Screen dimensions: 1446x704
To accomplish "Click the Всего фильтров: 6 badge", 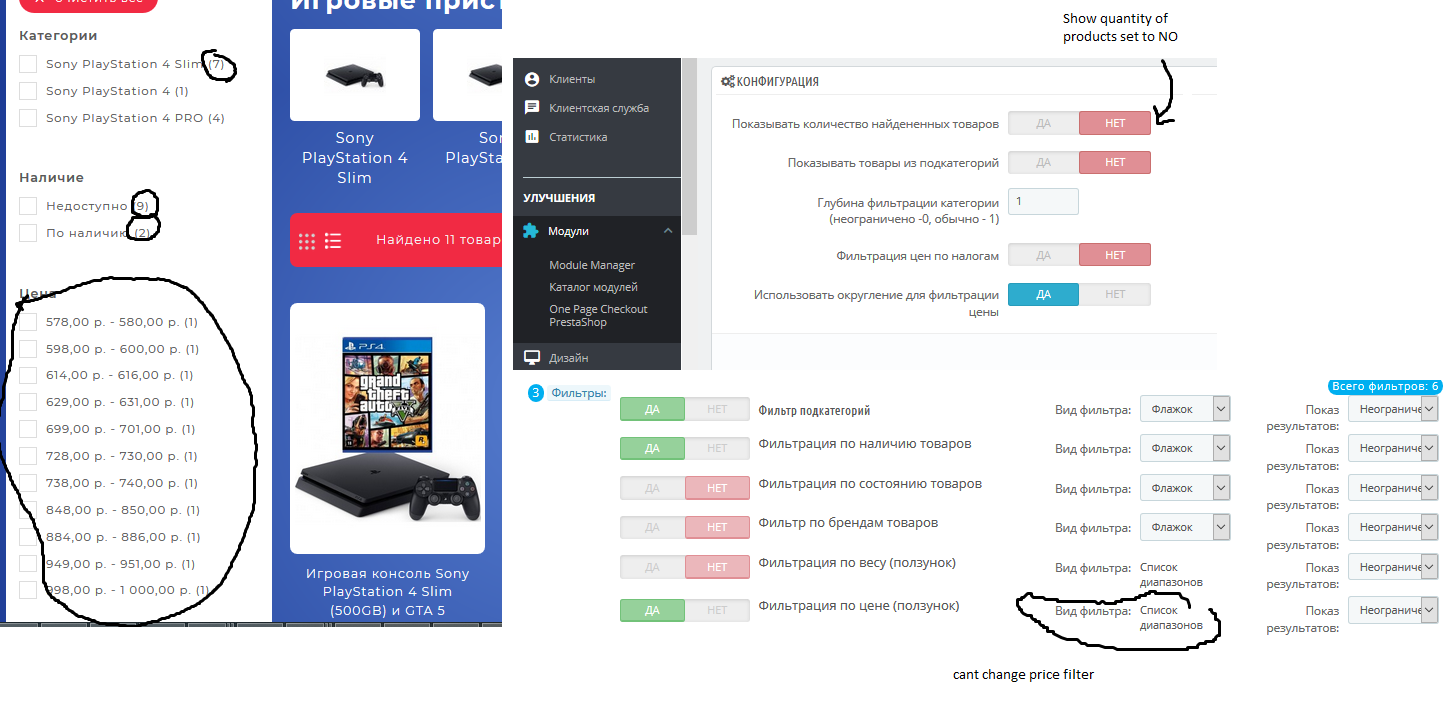I will coord(1384,386).
